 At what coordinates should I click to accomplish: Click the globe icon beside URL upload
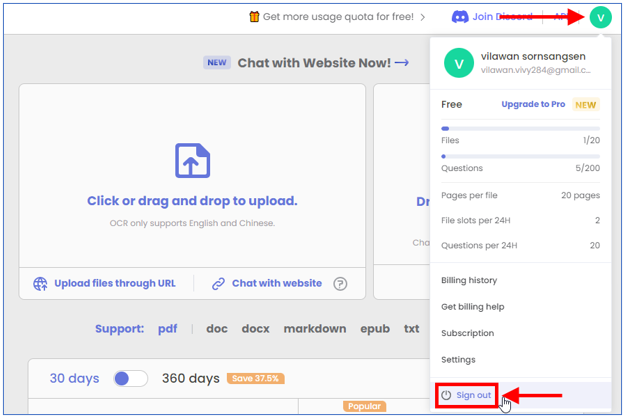41,284
